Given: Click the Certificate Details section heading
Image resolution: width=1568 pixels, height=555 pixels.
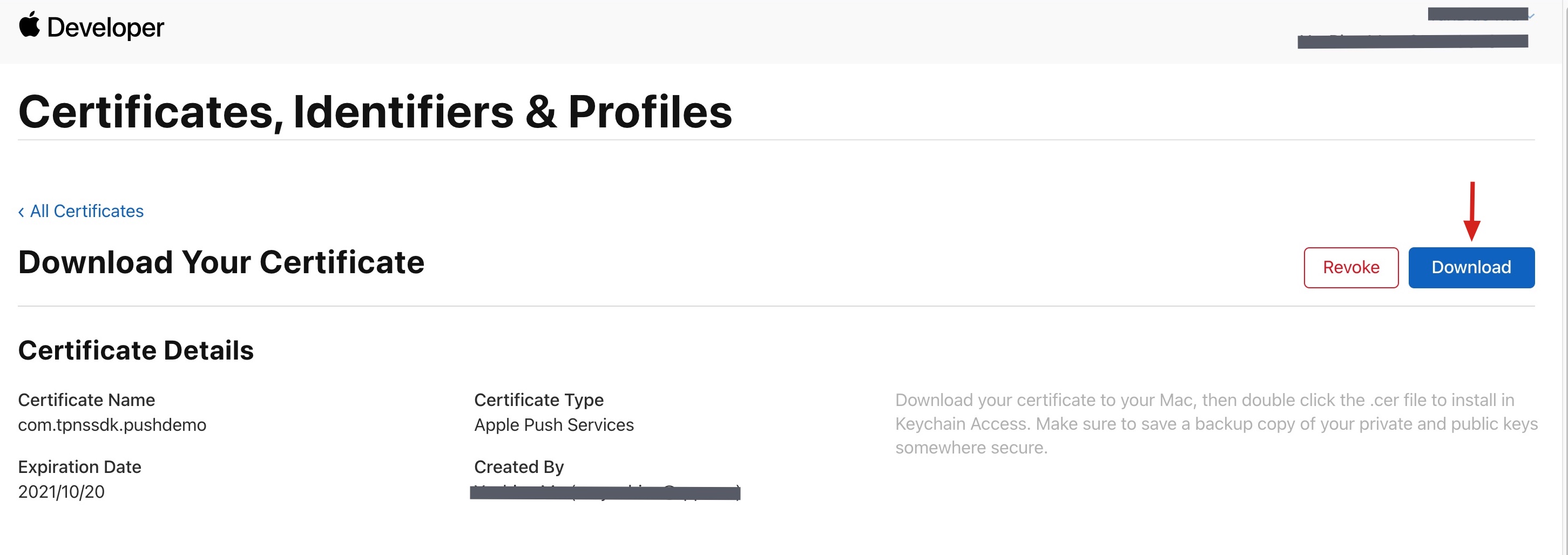Looking at the screenshot, I should point(136,350).
